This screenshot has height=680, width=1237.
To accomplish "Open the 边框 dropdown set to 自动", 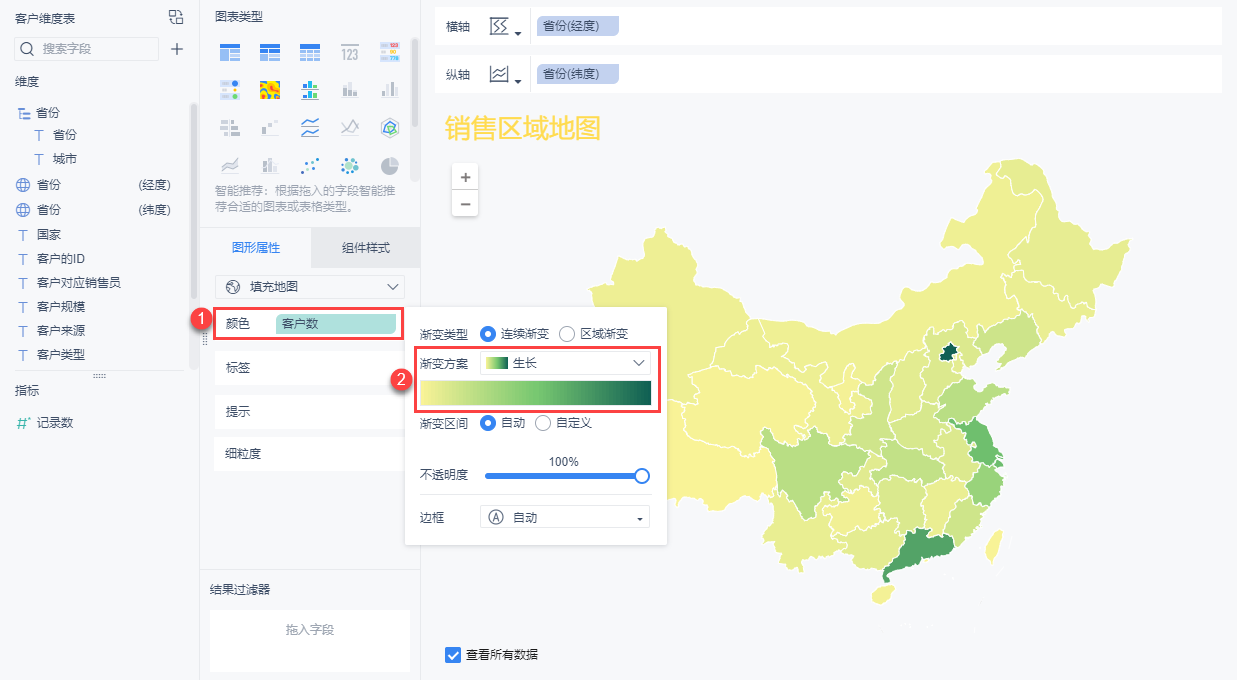I will point(565,517).
